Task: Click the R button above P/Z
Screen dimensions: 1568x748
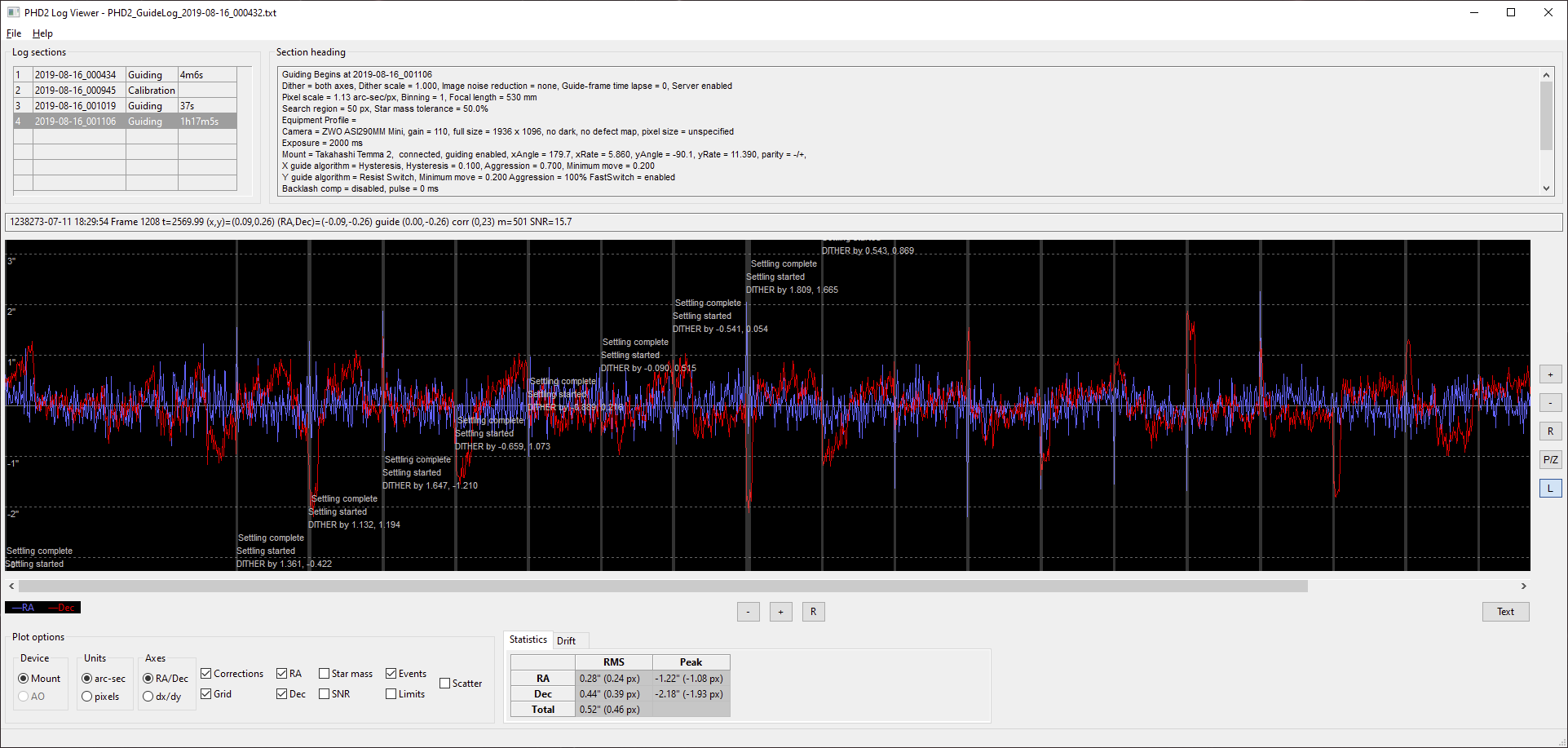Action: tap(1550, 432)
